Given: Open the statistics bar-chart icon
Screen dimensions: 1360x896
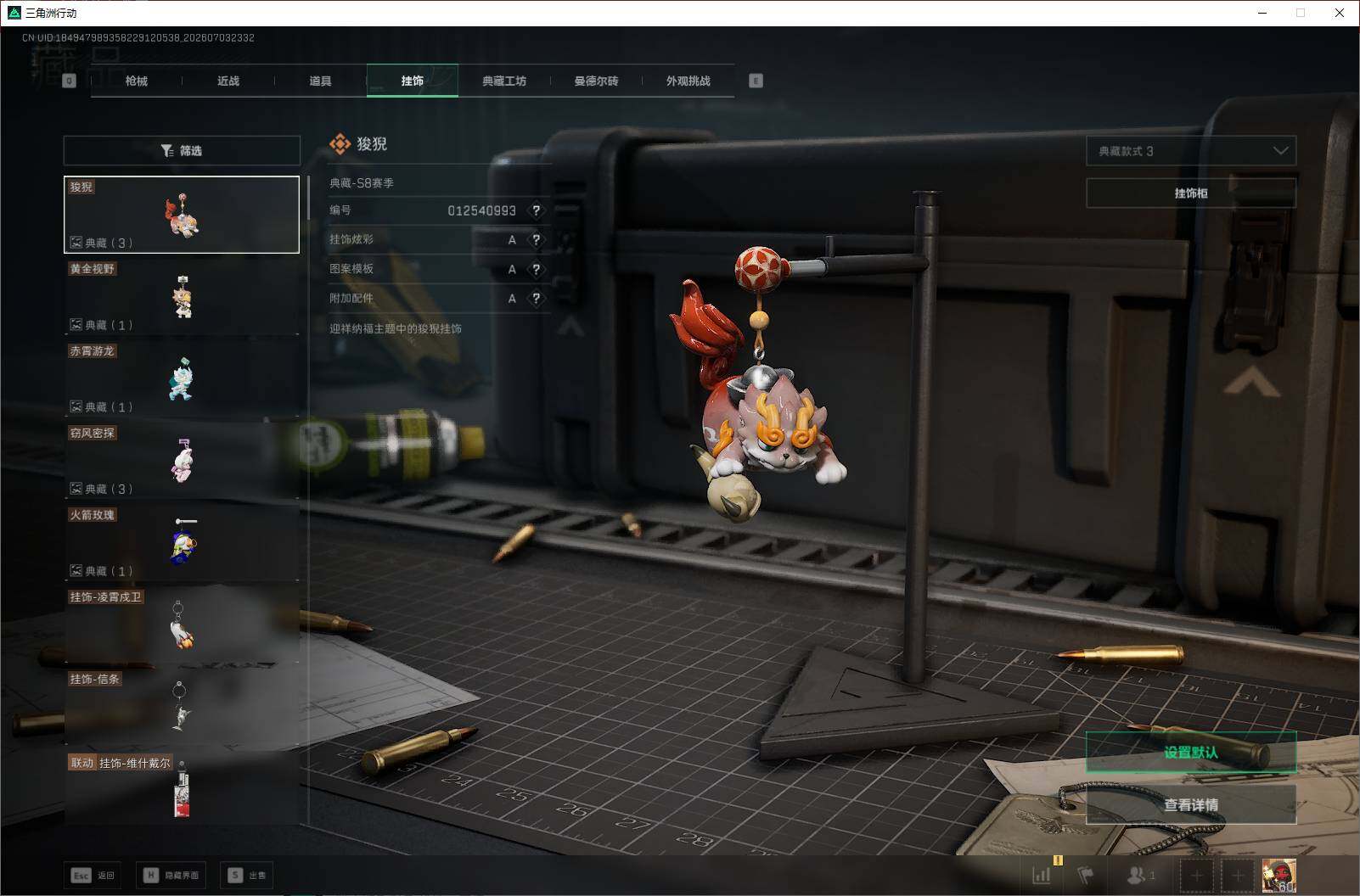Looking at the screenshot, I should coord(1042,875).
